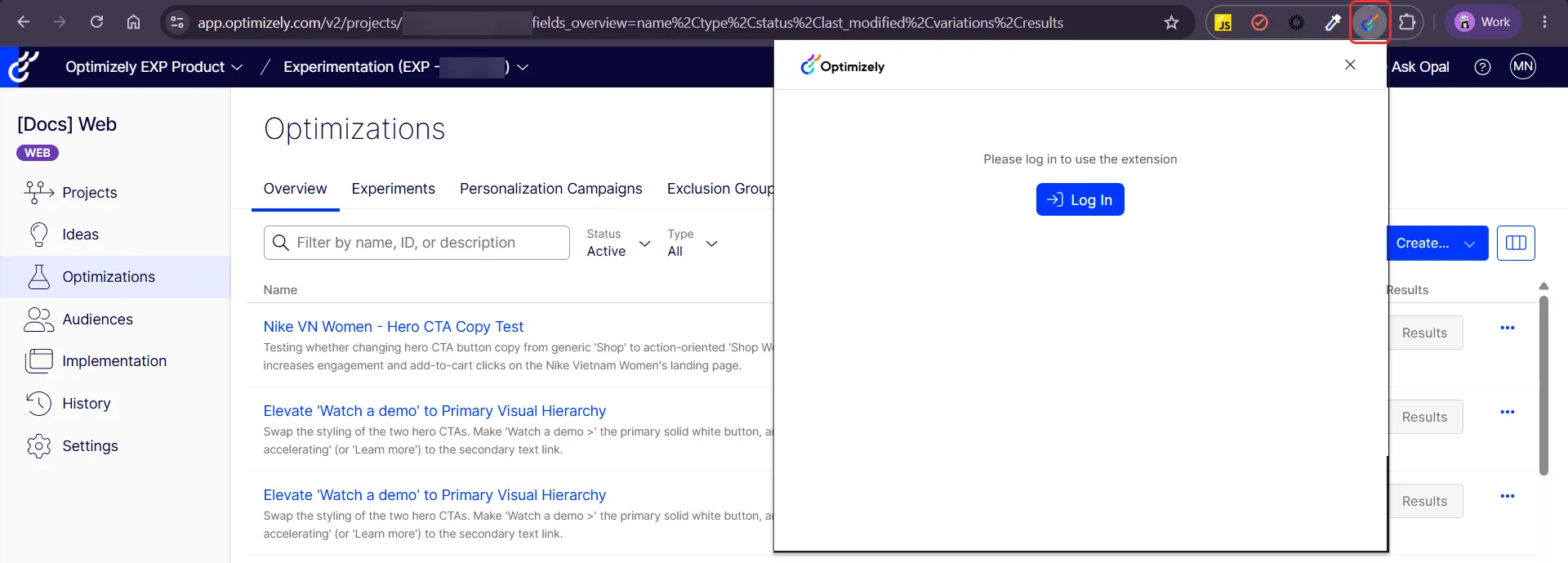Open Nike VN Women Hero CTA experiment

394,327
